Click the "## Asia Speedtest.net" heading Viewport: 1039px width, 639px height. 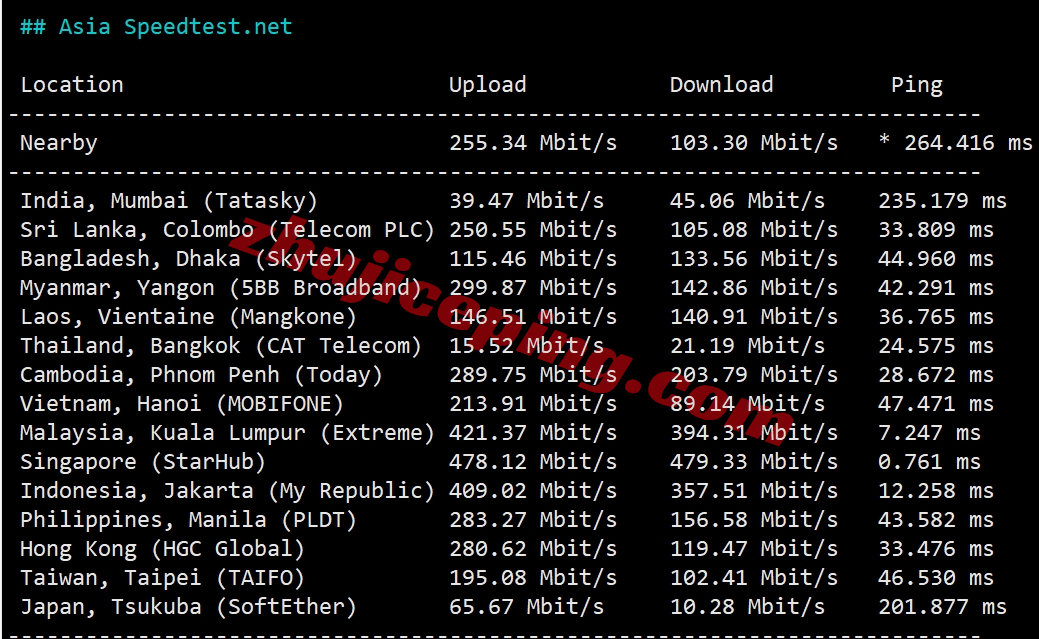point(156,27)
